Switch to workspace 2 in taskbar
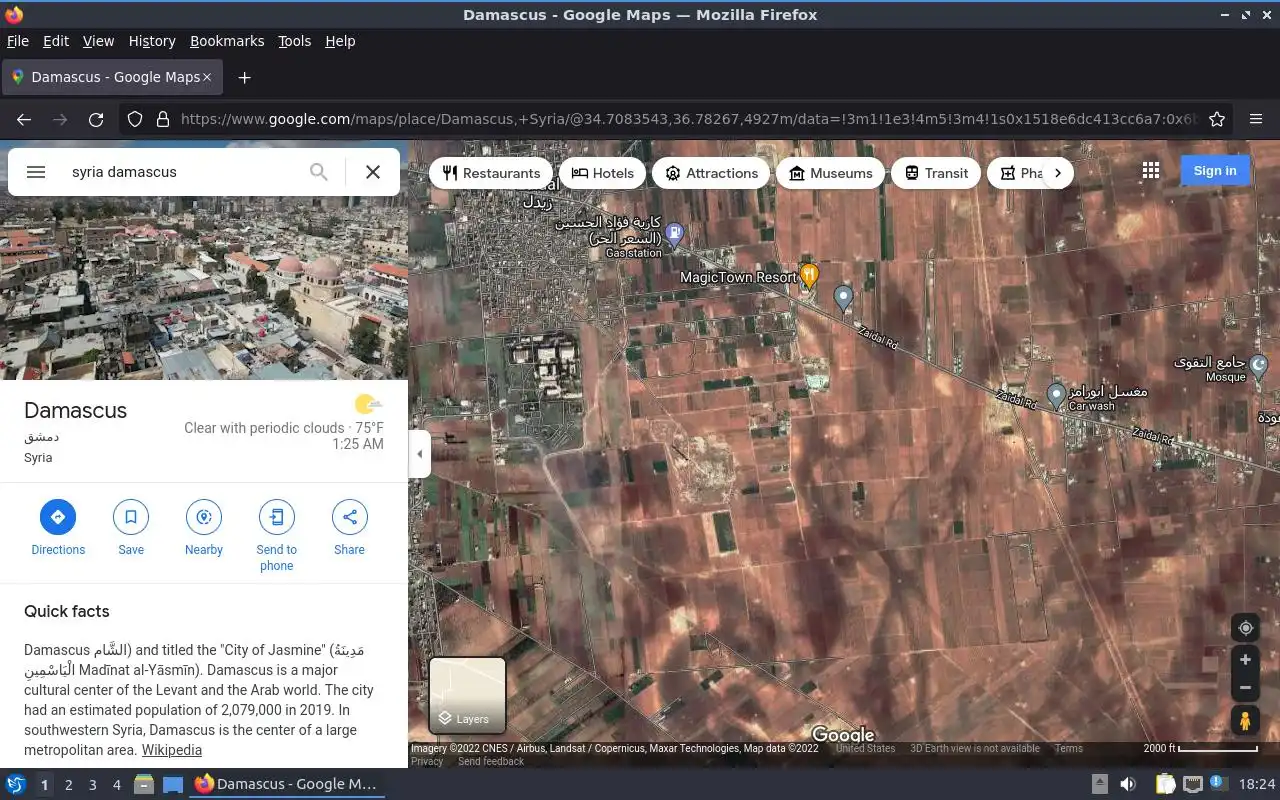The width and height of the screenshot is (1280, 800). [68, 785]
